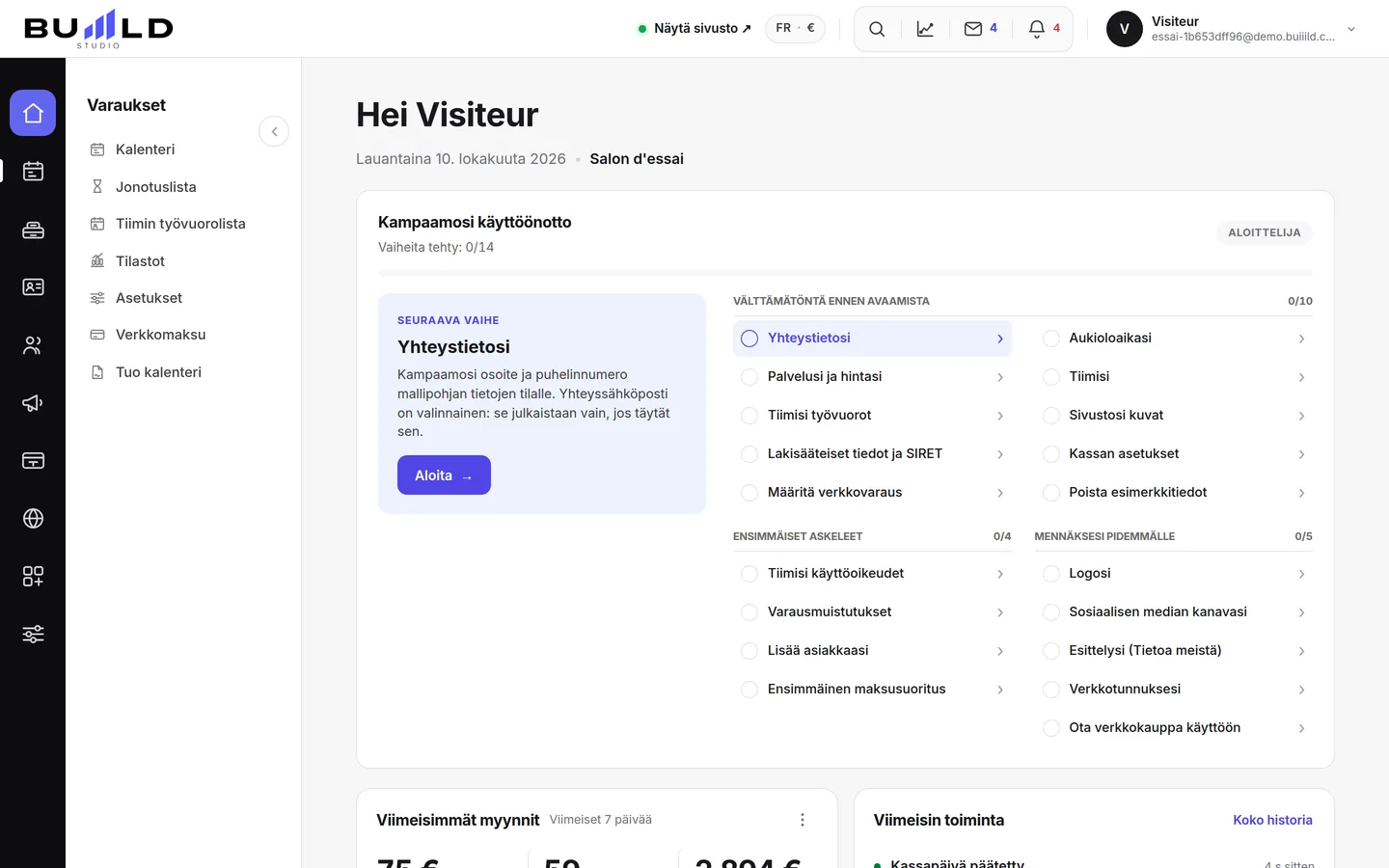Open the FR € language currency selector
Viewport: 1389px width, 868px height.
795,28
